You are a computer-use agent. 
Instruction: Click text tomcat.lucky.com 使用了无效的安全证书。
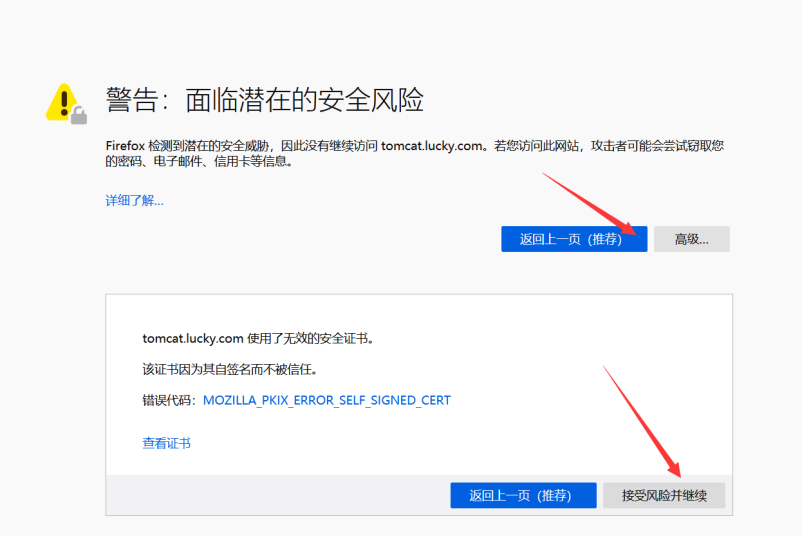click(258, 339)
